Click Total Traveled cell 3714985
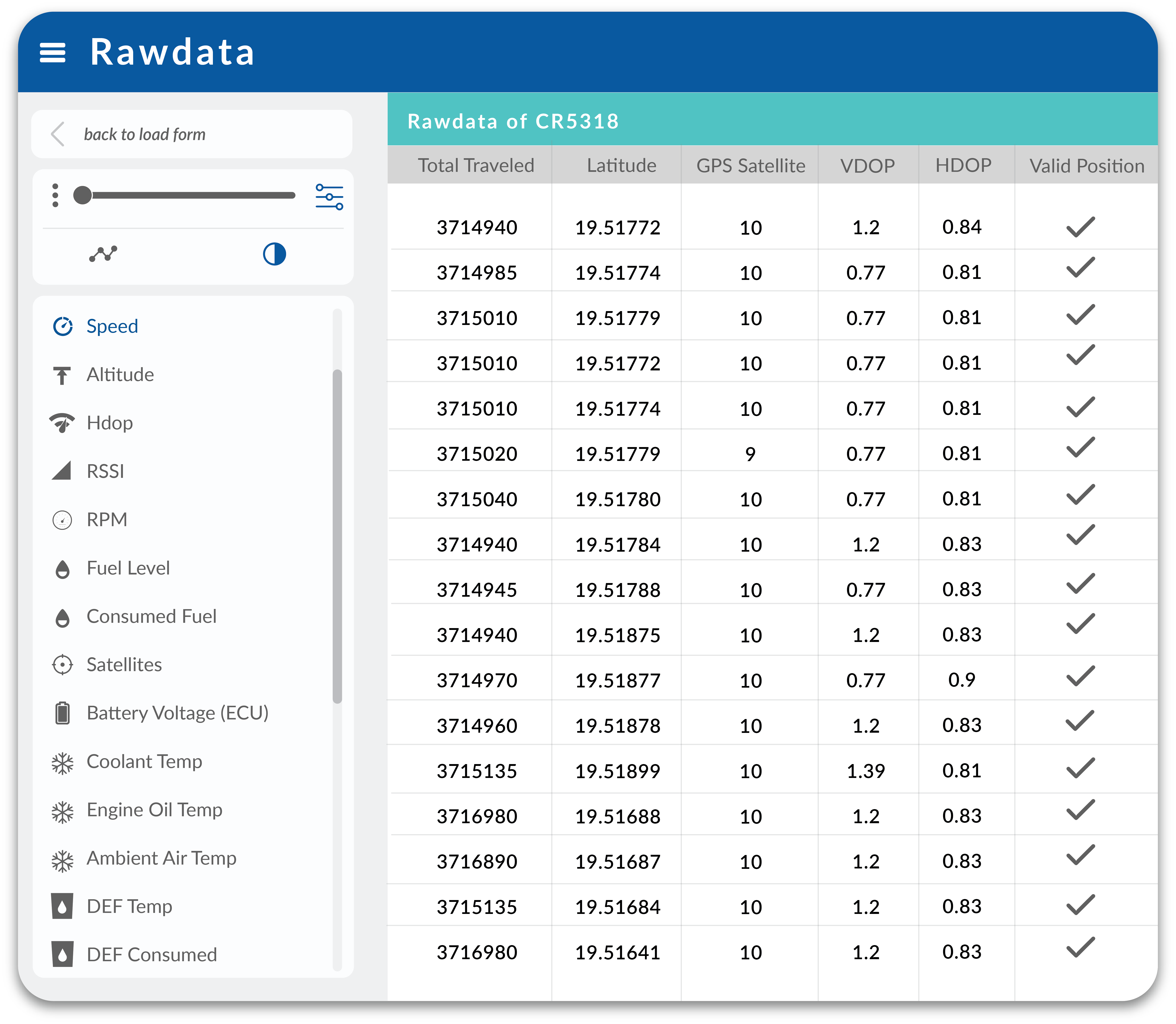 click(x=477, y=273)
